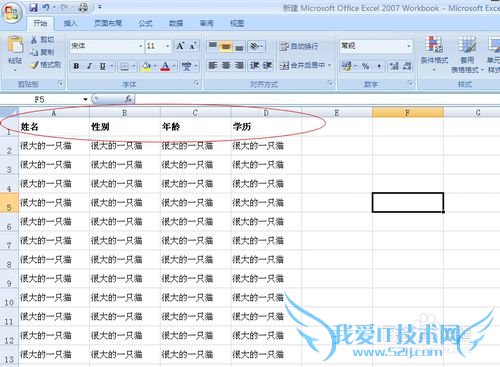Decrease decimal places
Image resolution: width=500 pixels, height=367 pixels.
tap(407, 66)
